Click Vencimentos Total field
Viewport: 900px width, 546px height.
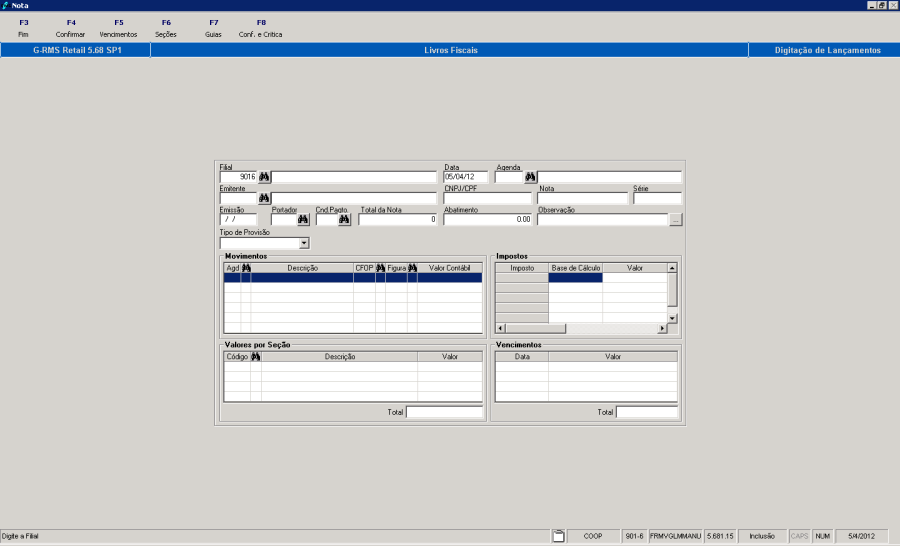pyautogui.click(x=647, y=412)
